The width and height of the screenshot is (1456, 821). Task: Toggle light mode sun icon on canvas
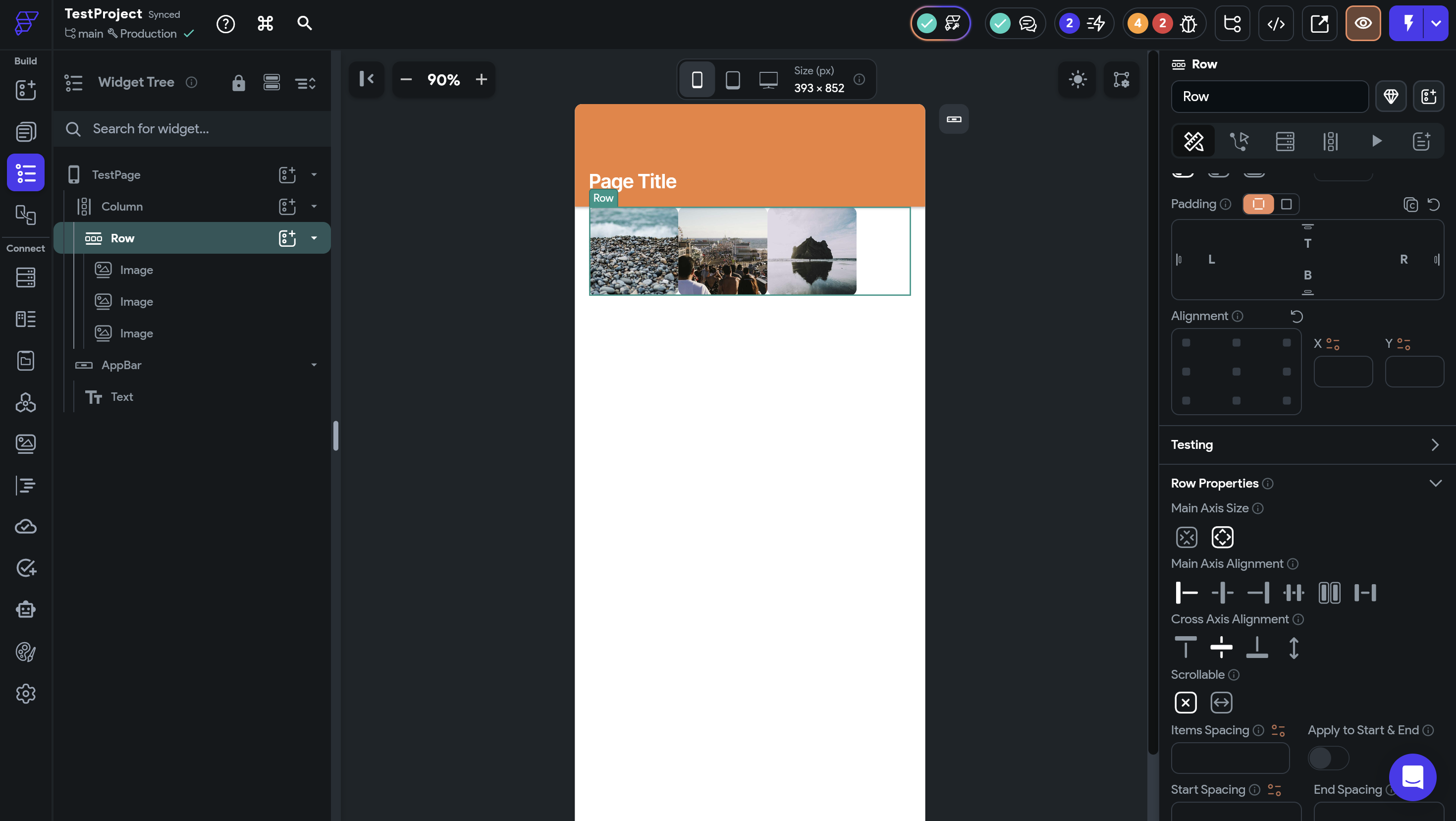[x=1078, y=79]
